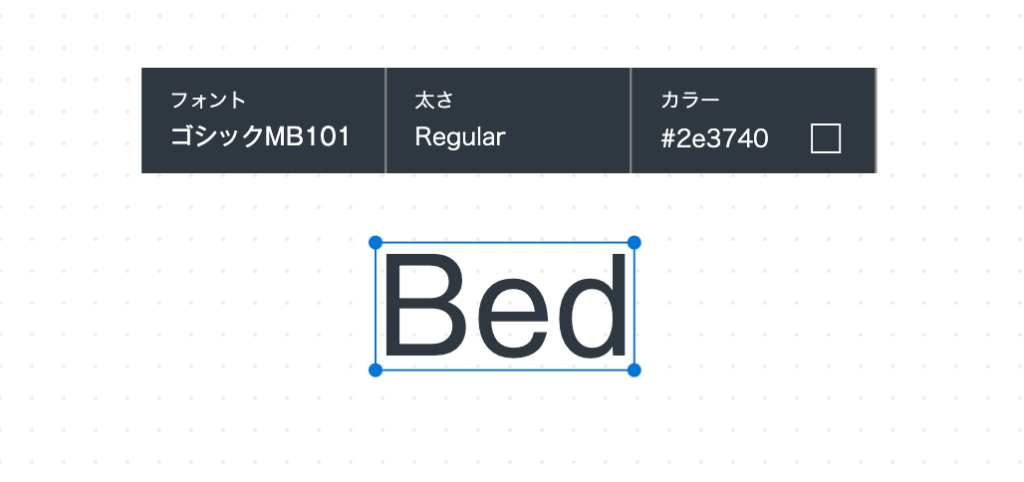Open the Regular weight dropdown

tap(460, 137)
